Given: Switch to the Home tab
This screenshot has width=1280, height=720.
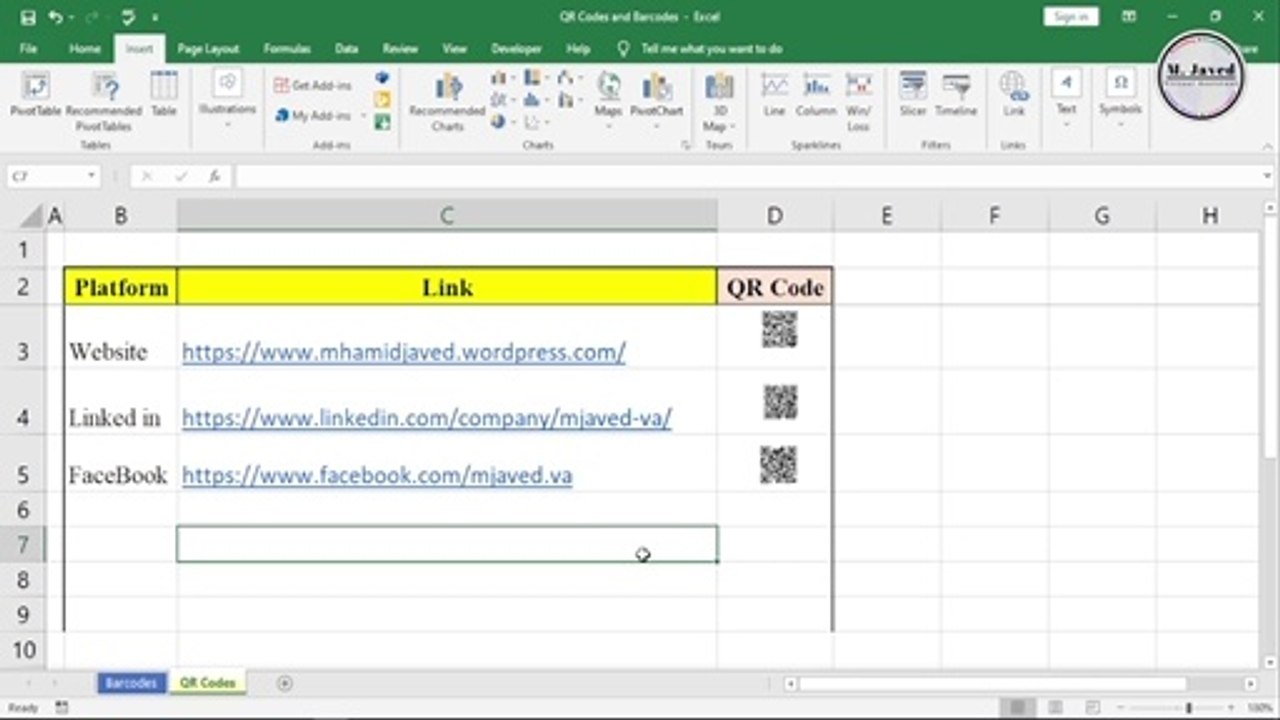Looking at the screenshot, I should point(84,48).
